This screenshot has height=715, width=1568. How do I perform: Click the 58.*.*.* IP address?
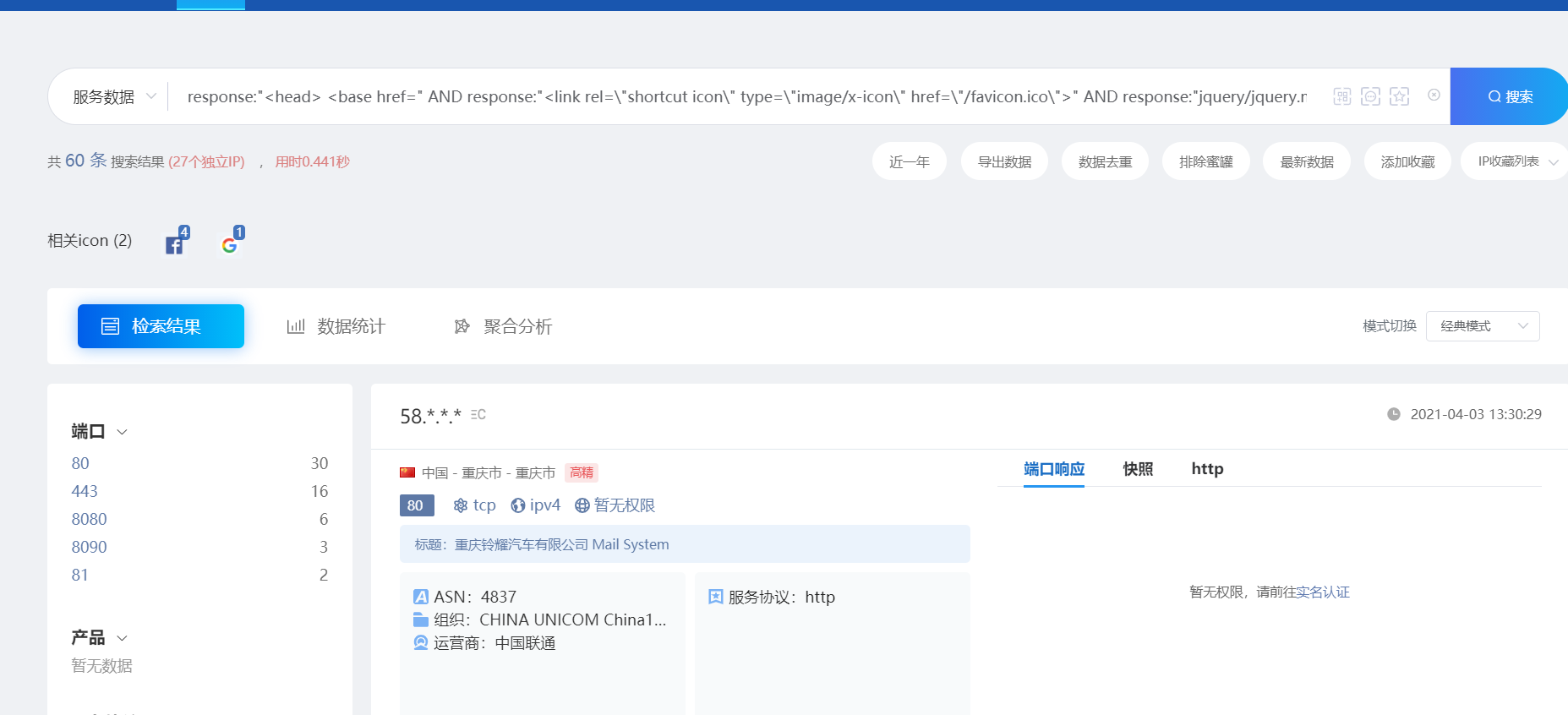[430, 416]
